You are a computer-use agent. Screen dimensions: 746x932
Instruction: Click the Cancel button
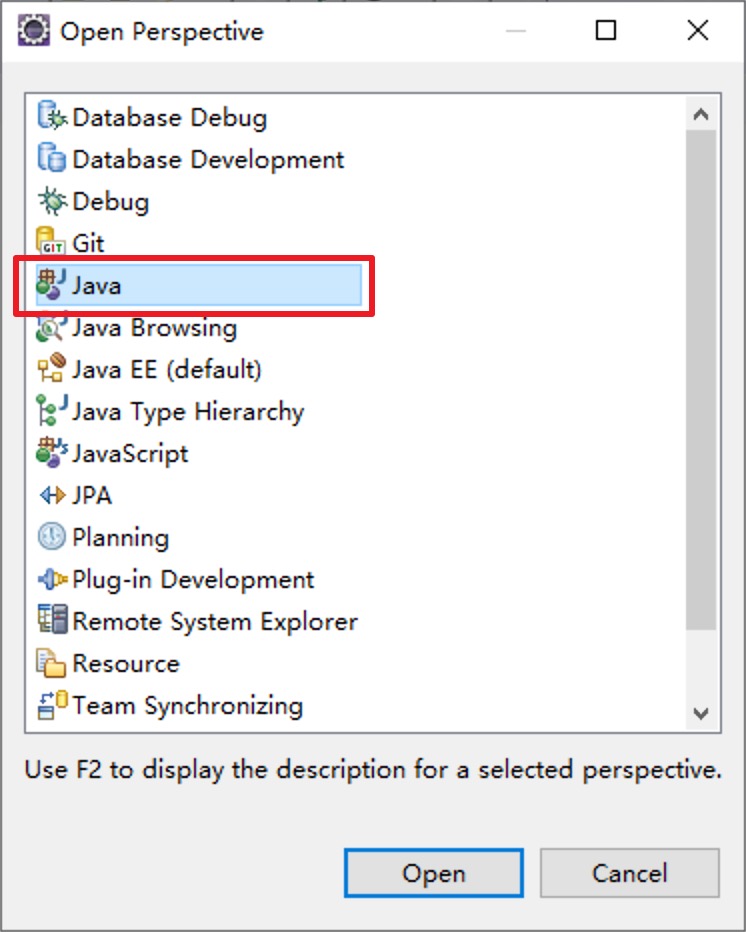click(x=629, y=873)
